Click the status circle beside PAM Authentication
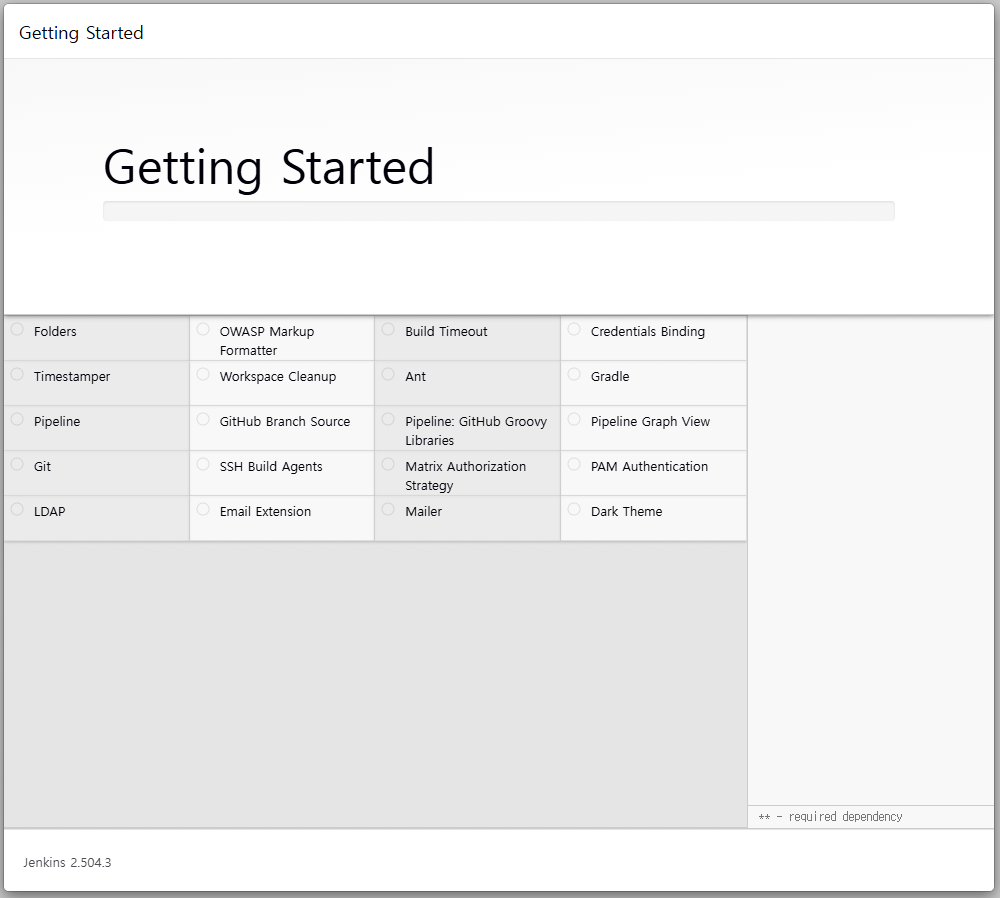 point(574,464)
